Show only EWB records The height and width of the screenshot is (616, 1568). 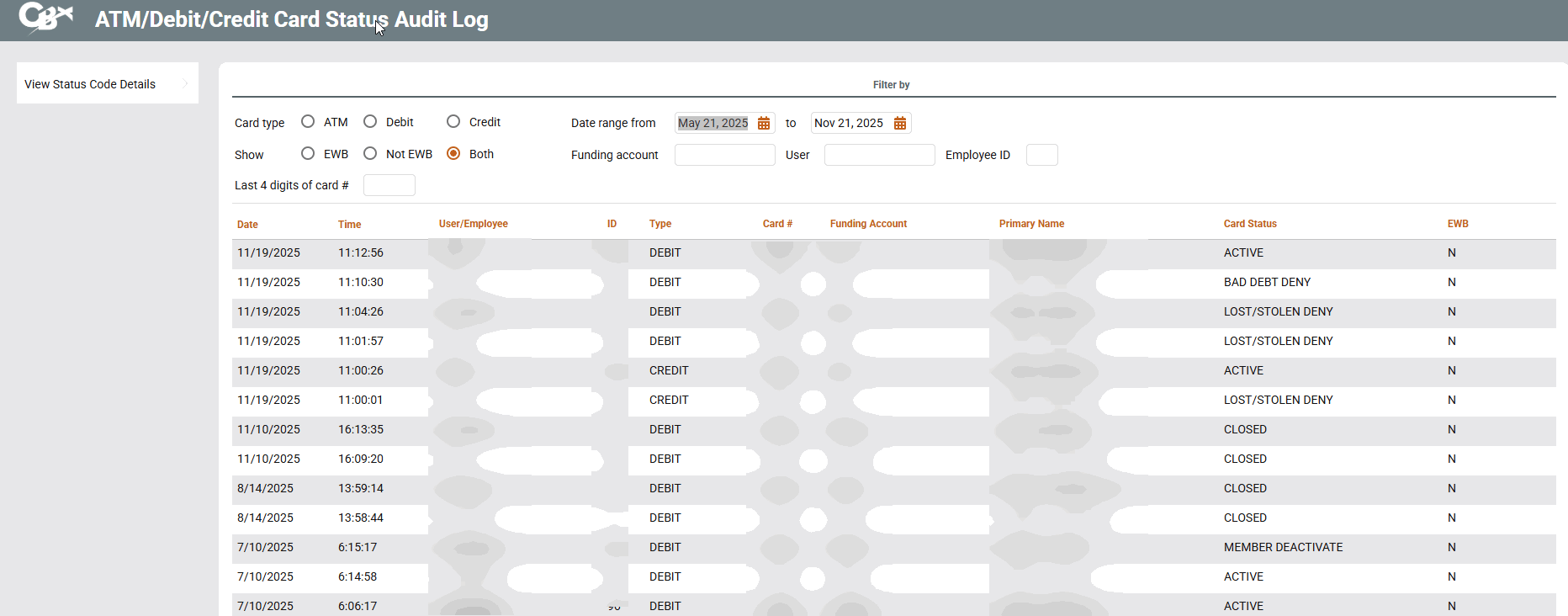tap(308, 154)
